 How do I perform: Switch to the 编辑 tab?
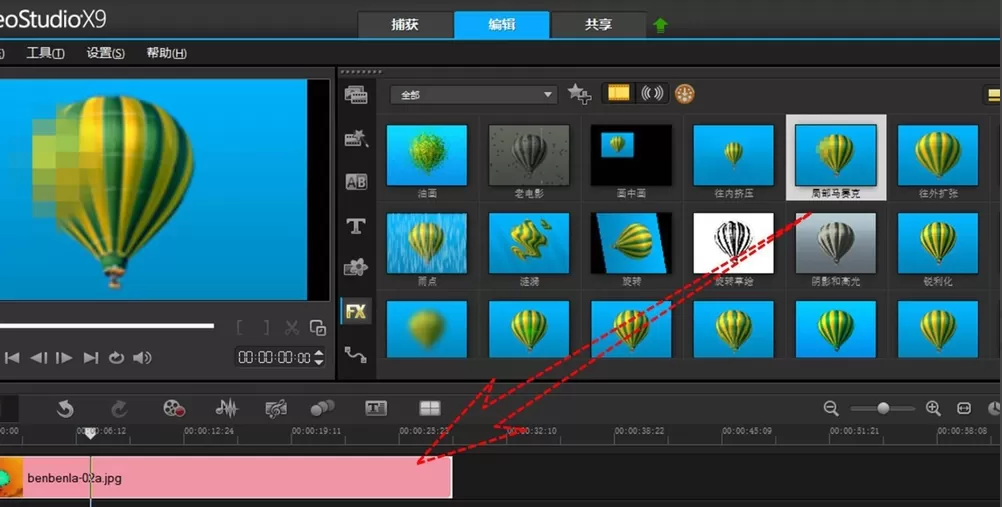(502, 25)
